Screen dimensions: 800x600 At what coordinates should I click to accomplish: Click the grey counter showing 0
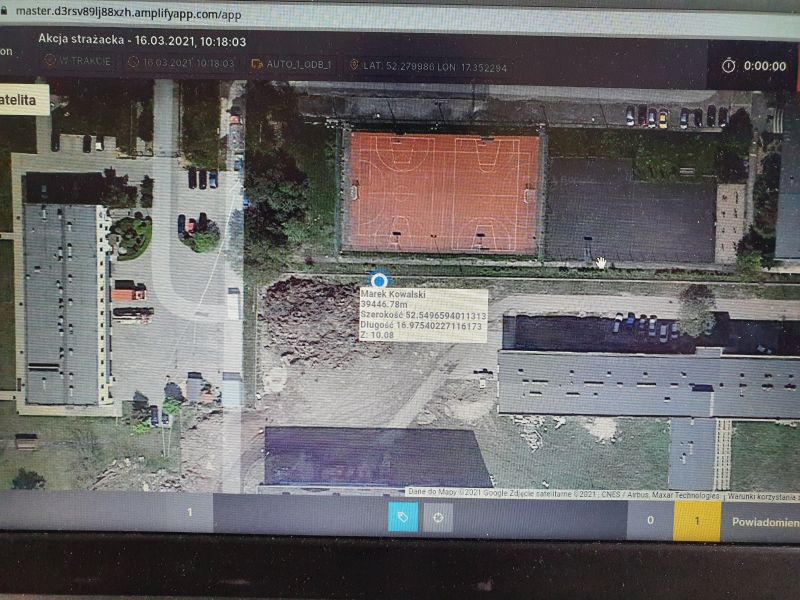click(x=650, y=520)
